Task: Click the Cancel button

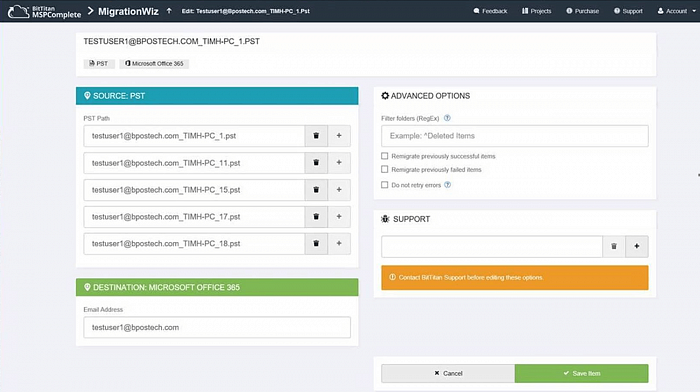Action: (x=448, y=373)
